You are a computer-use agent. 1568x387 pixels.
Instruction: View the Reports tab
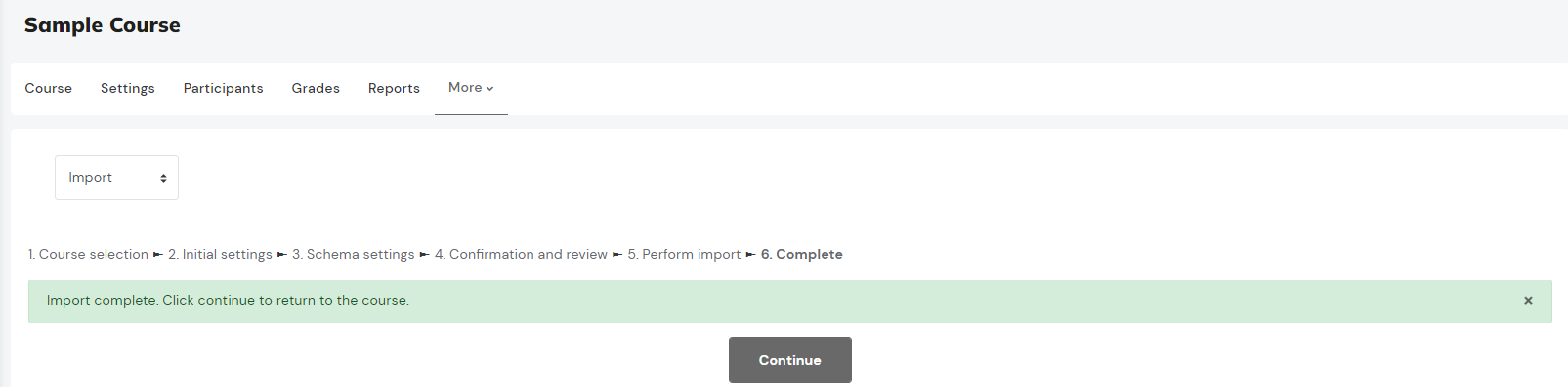(x=394, y=88)
